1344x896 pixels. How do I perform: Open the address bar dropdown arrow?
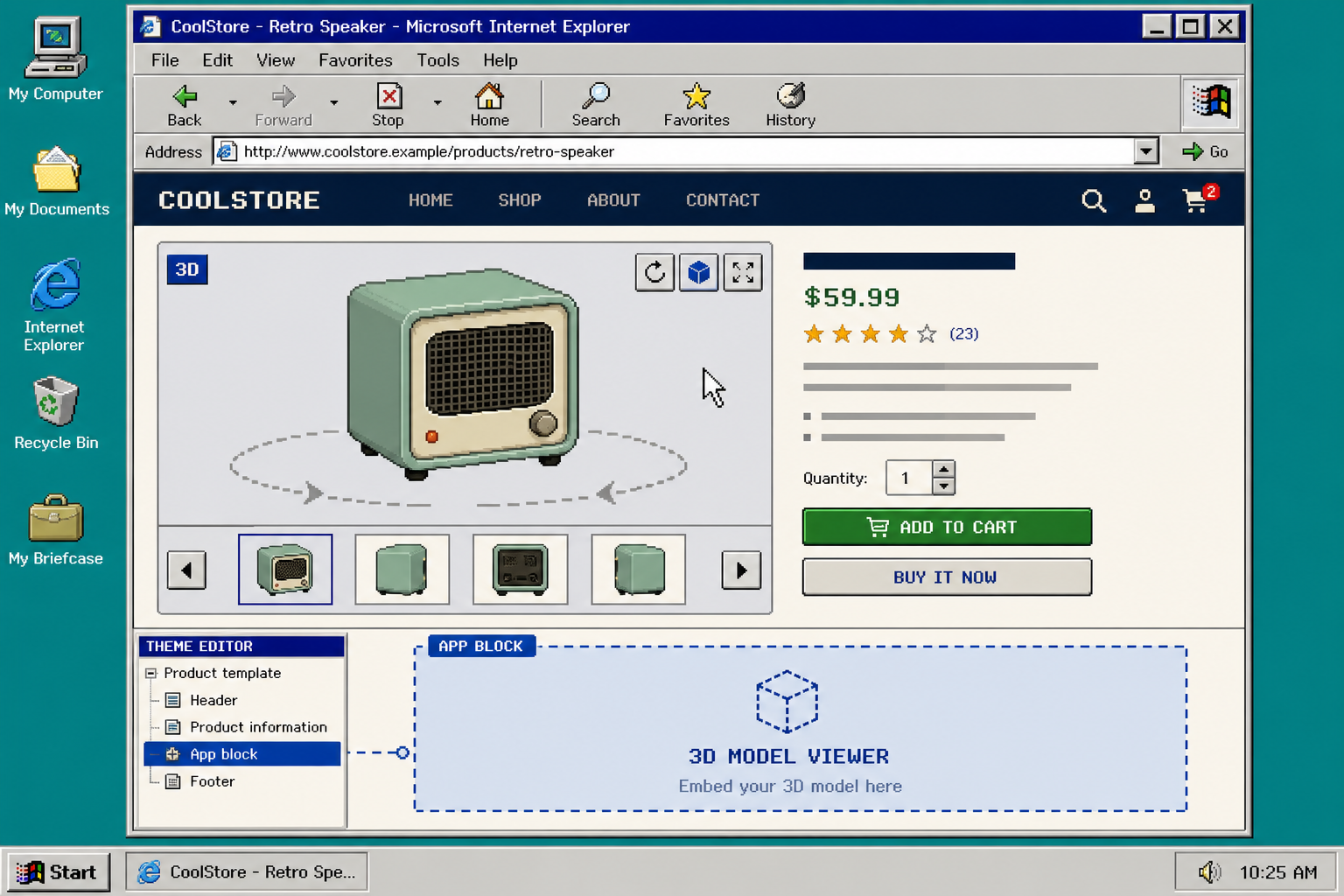click(1146, 151)
